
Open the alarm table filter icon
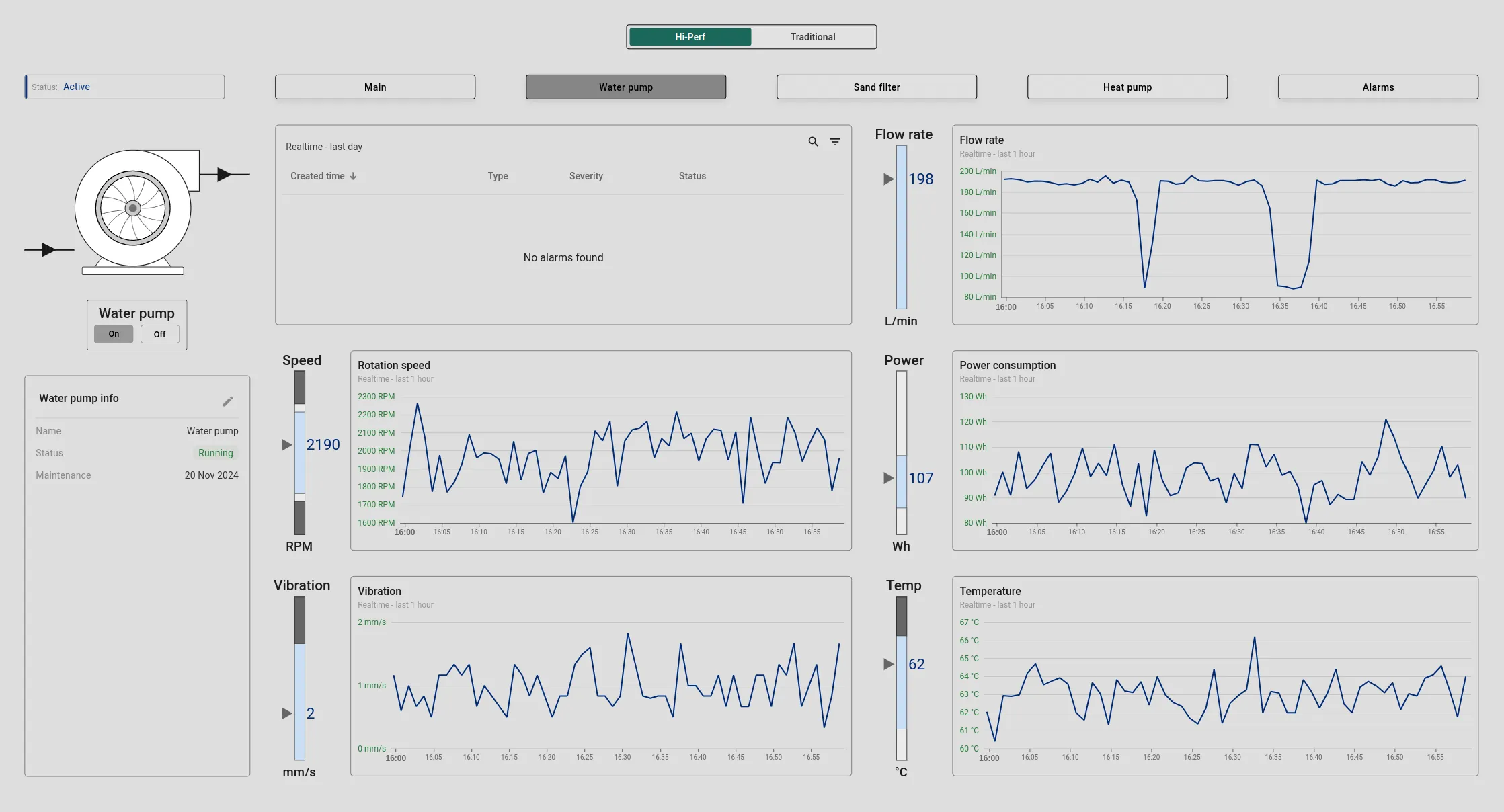[x=834, y=142]
